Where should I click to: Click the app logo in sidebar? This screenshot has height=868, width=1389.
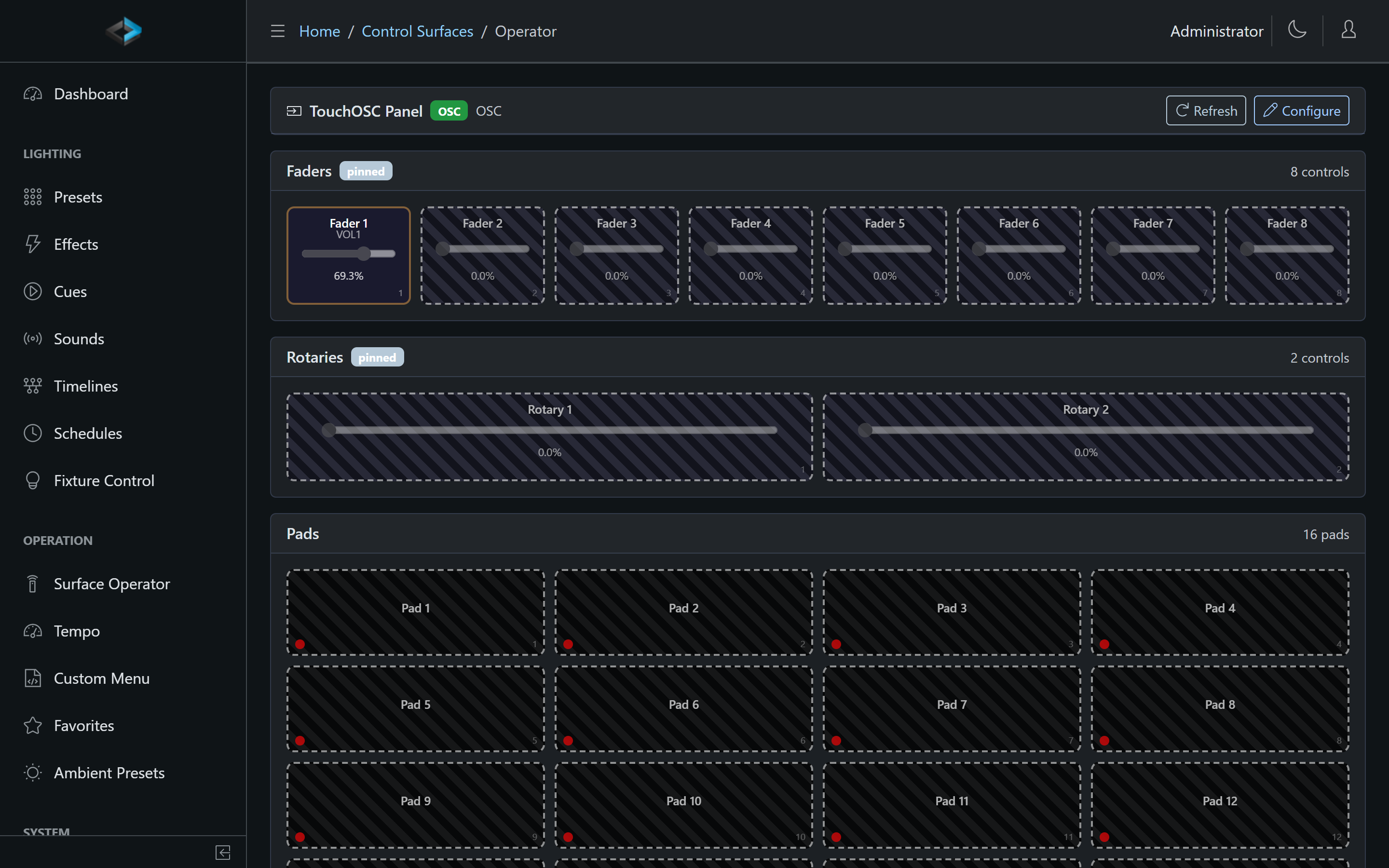[x=123, y=31]
